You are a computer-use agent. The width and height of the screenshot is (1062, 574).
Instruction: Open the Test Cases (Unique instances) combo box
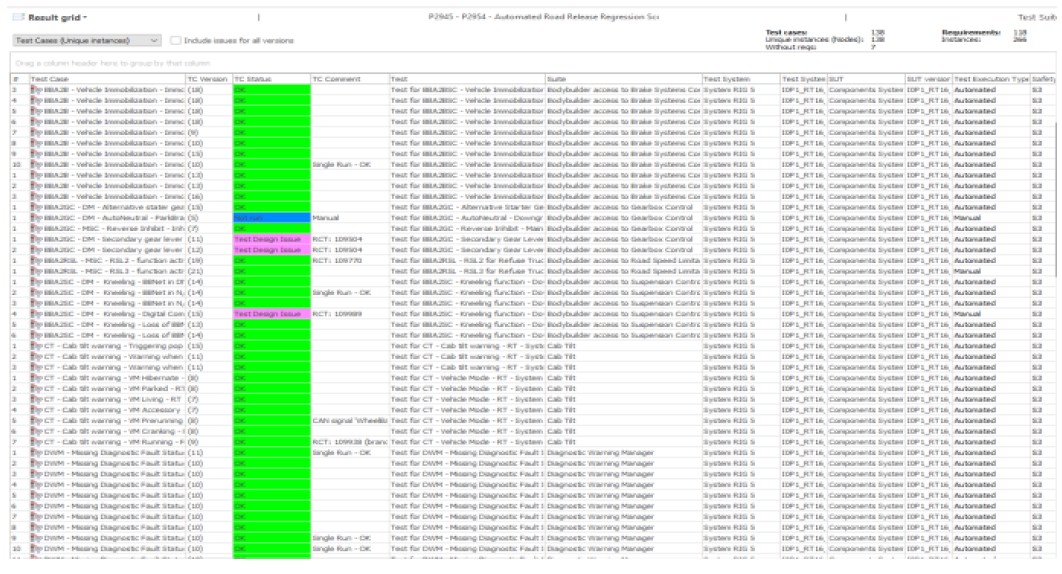click(x=87, y=41)
